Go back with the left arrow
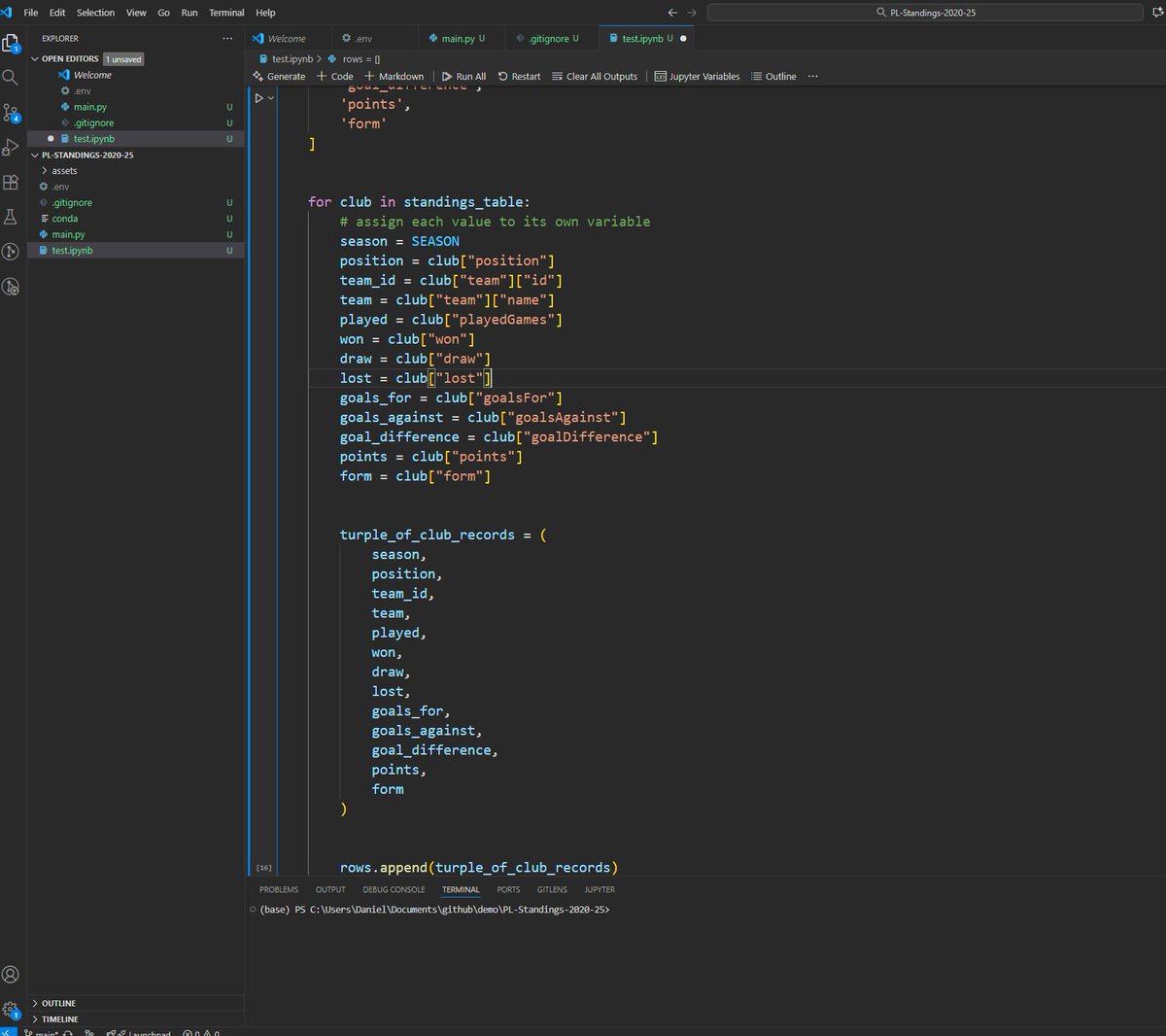The width and height of the screenshot is (1166, 1036). tap(672, 13)
